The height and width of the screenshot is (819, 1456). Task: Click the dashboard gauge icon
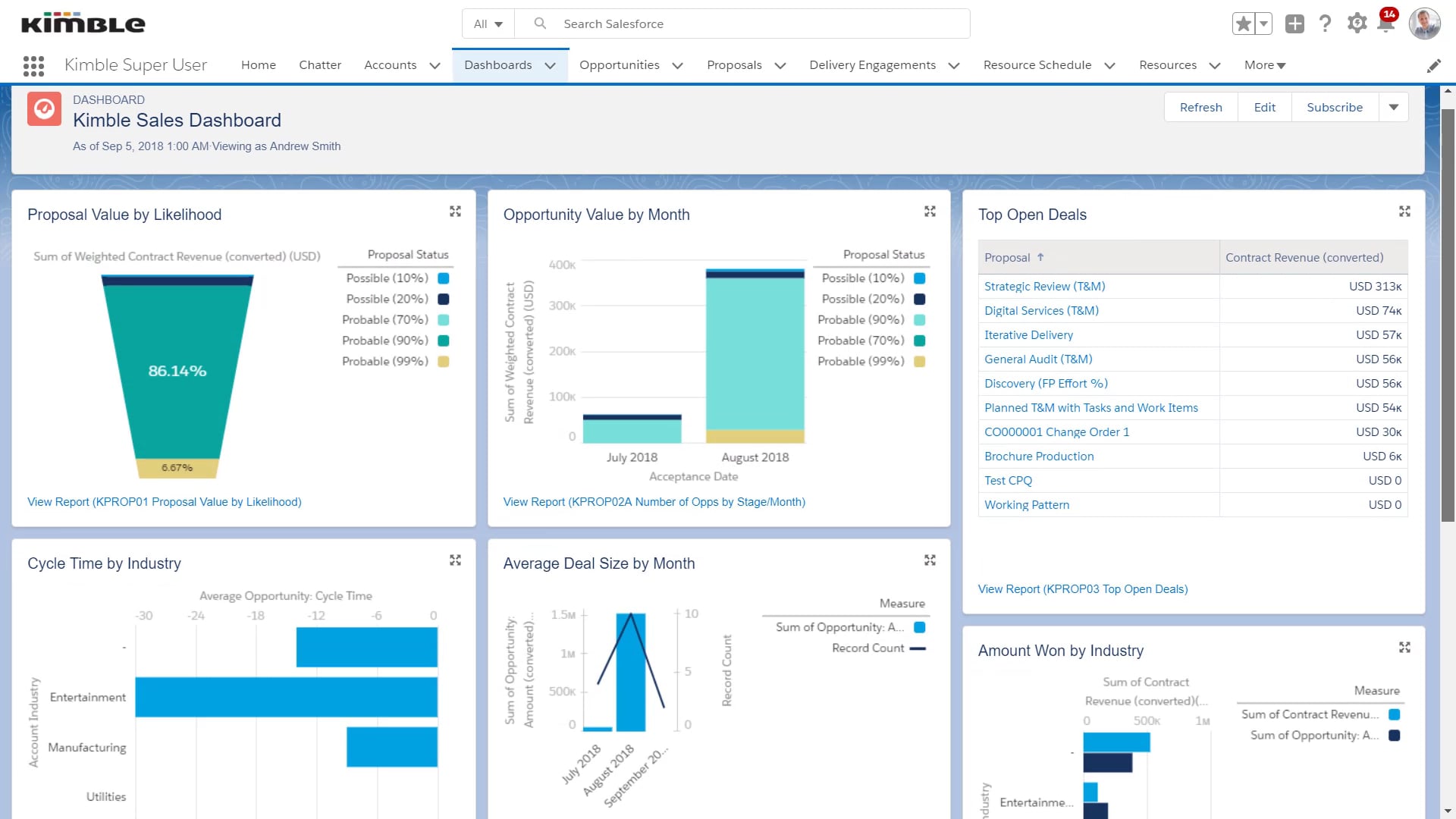(44, 109)
